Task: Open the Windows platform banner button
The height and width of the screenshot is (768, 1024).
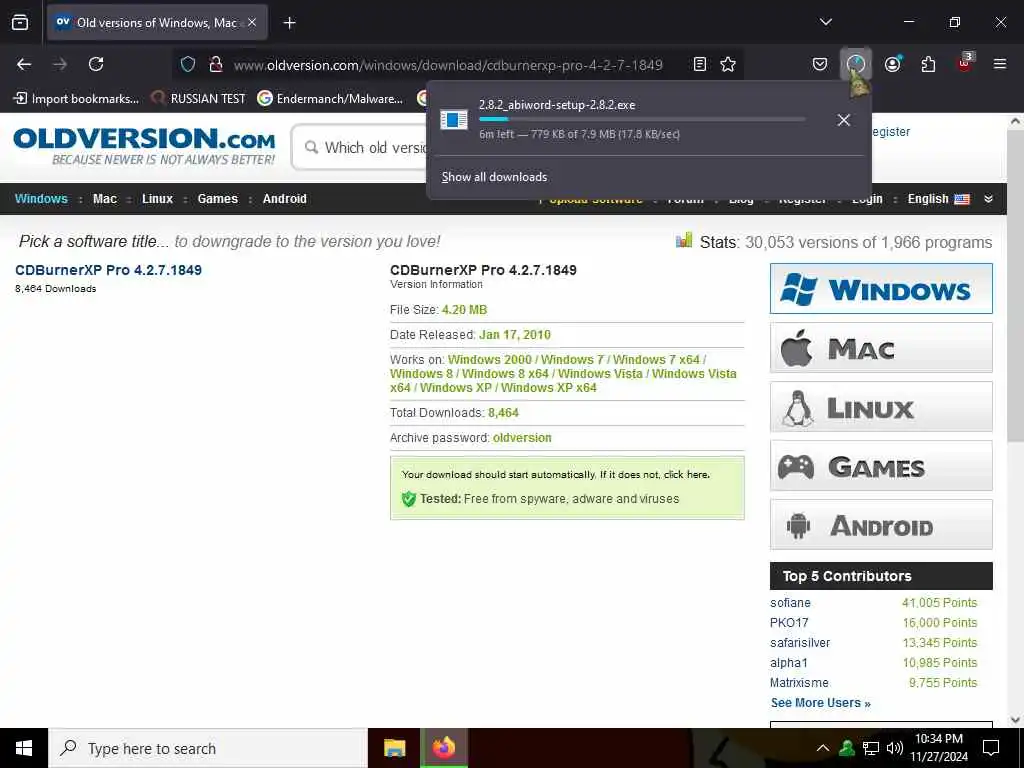Action: [881, 289]
